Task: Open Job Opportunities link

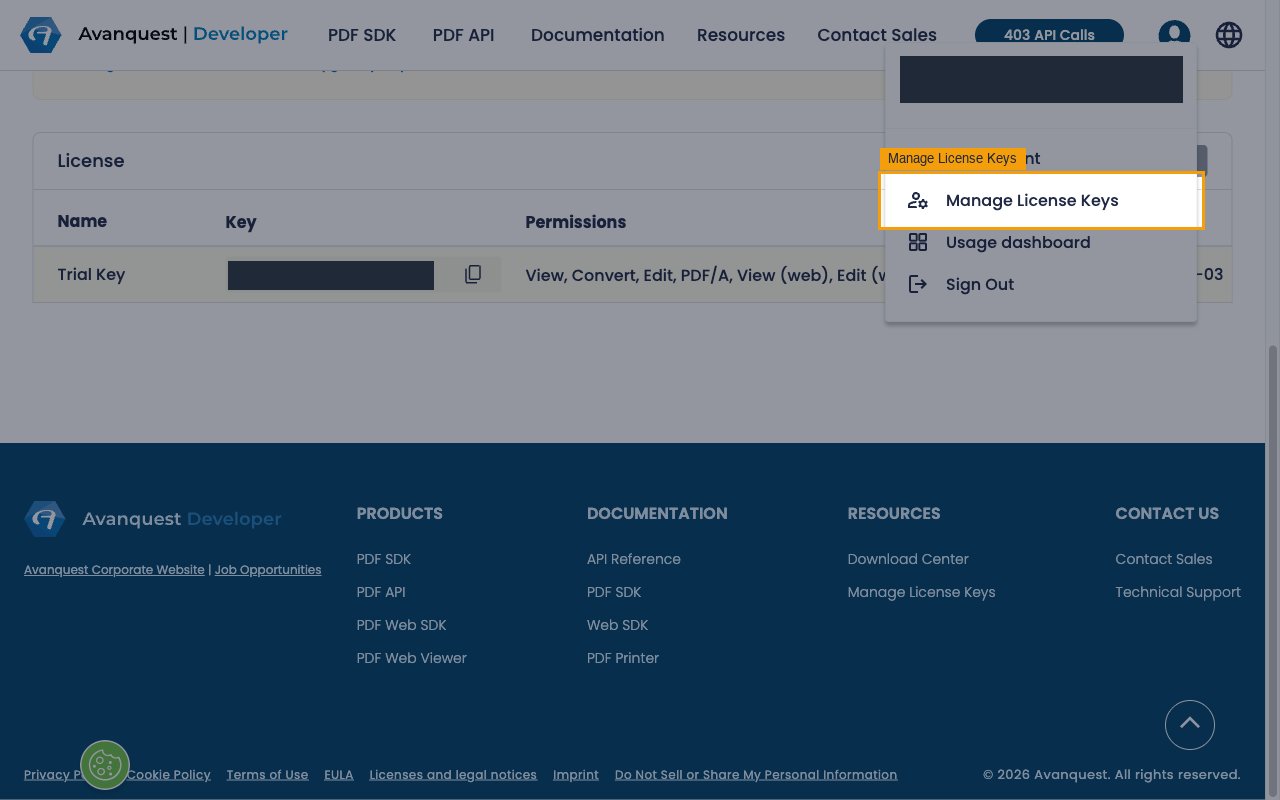Action: [268, 570]
